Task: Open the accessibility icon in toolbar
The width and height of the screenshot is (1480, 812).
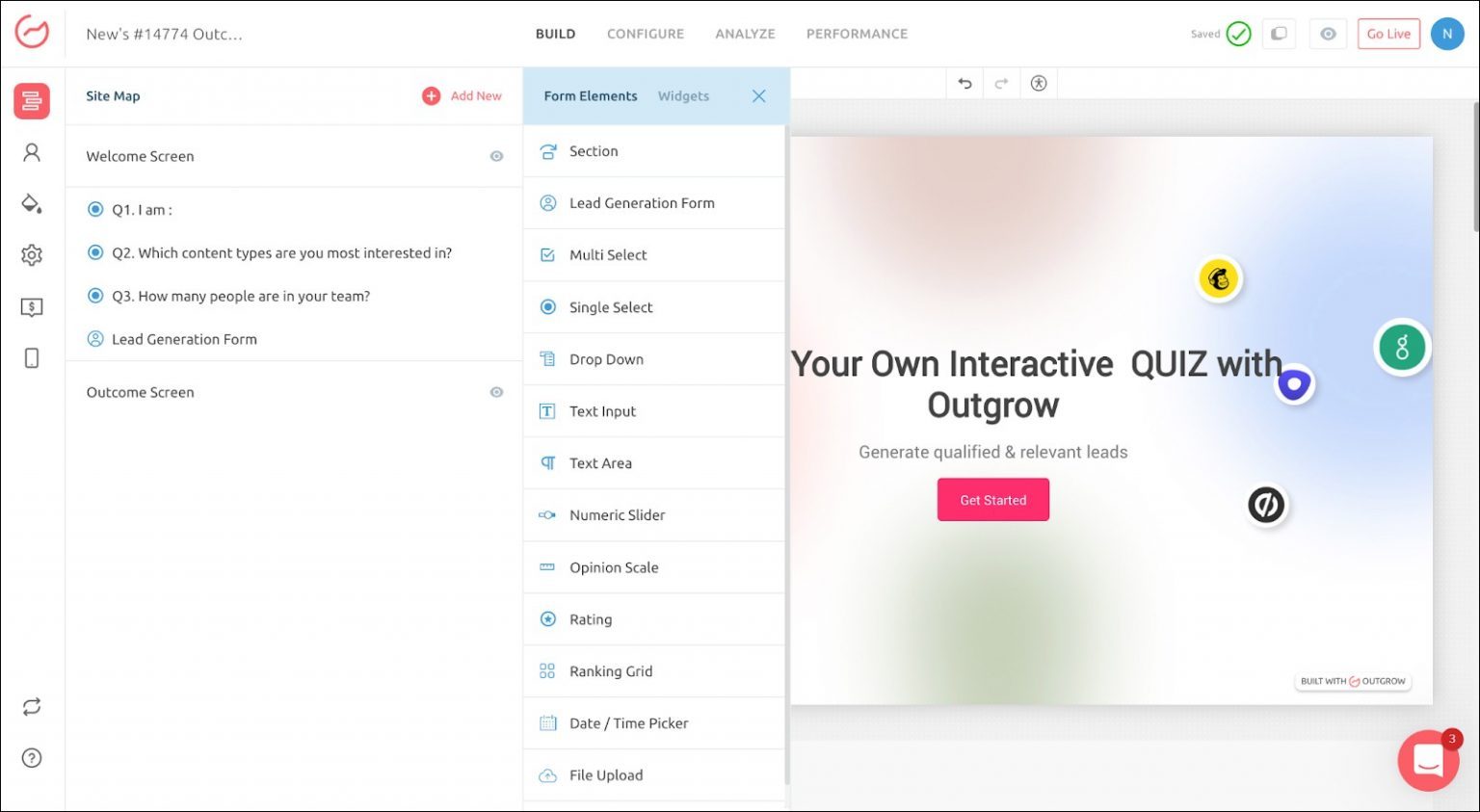Action: click(1038, 84)
